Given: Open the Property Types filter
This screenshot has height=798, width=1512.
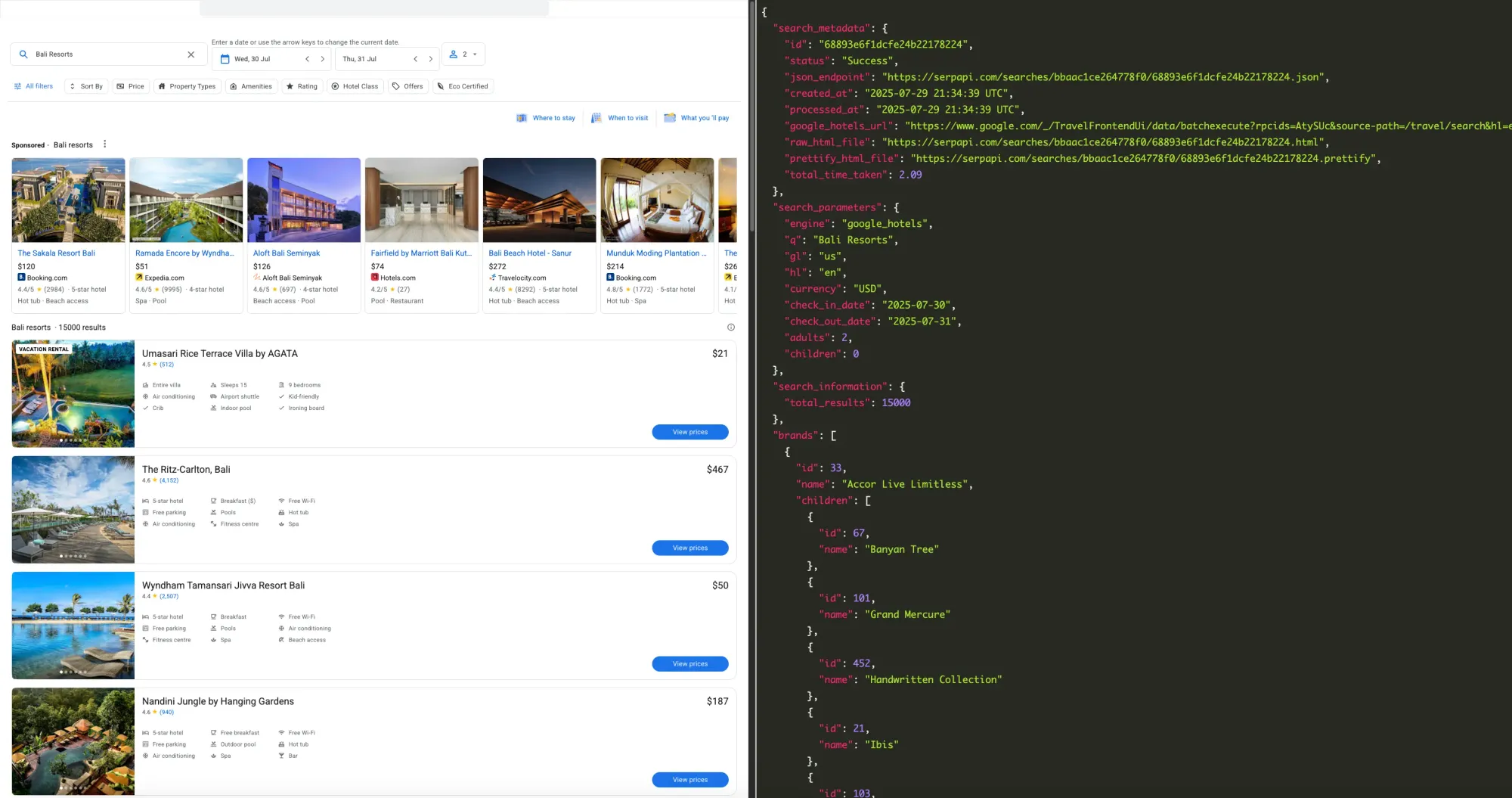Looking at the screenshot, I should coord(187,86).
